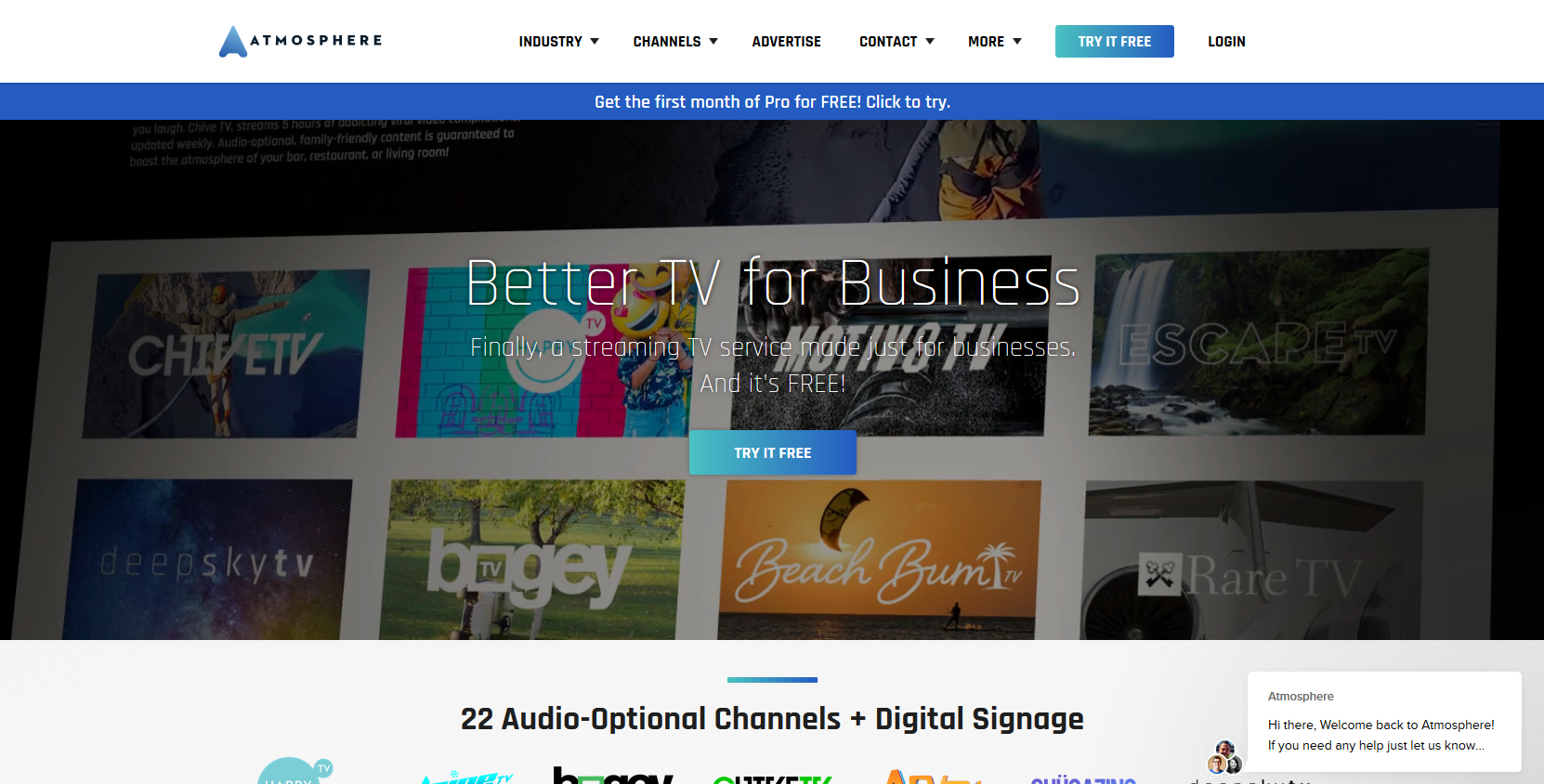The width and height of the screenshot is (1544, 784).
Task: Open the Channels dropdown menu
Action: point(675,42)
